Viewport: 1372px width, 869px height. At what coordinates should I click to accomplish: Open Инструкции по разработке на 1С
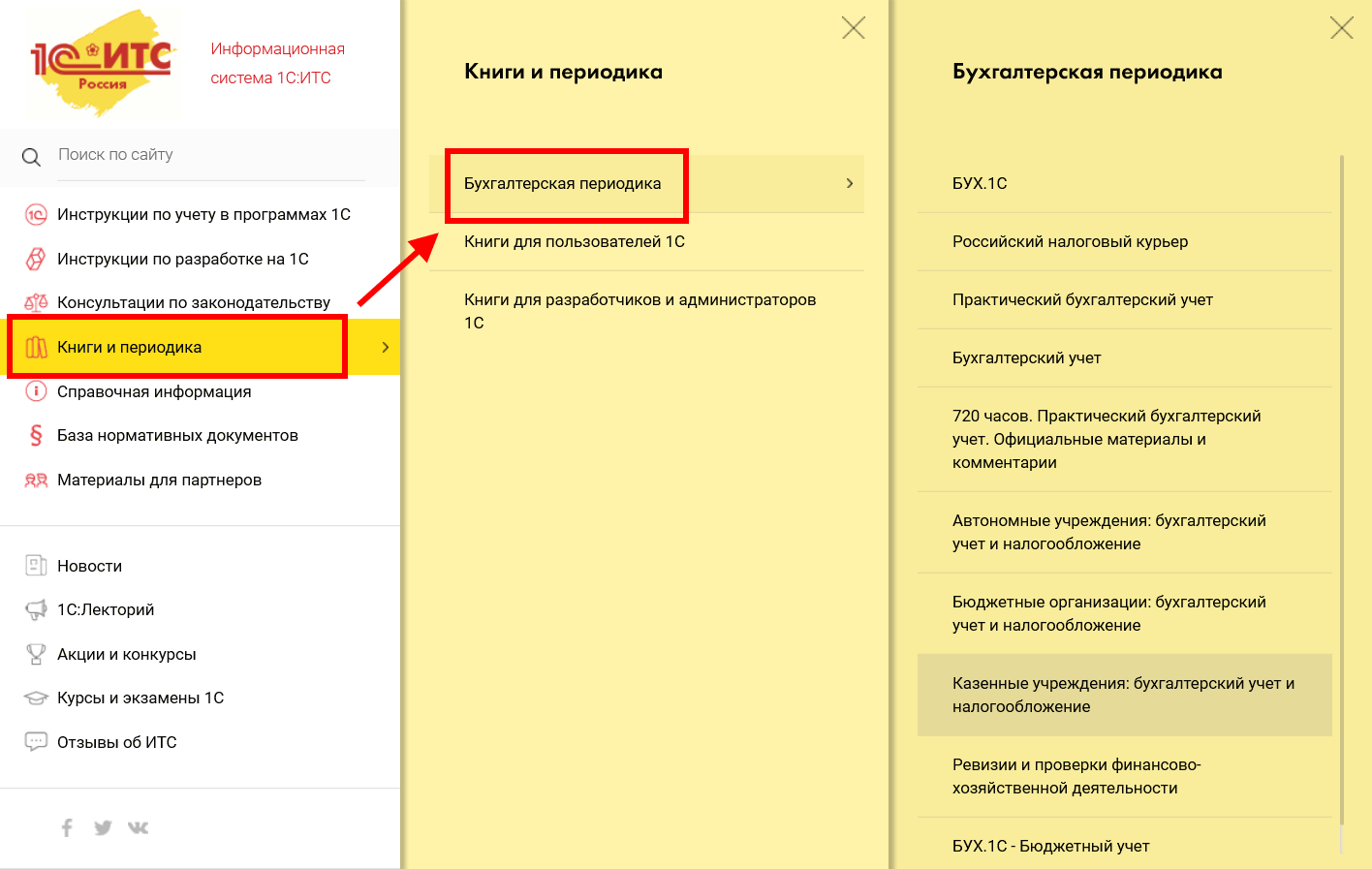pos(183,259)
